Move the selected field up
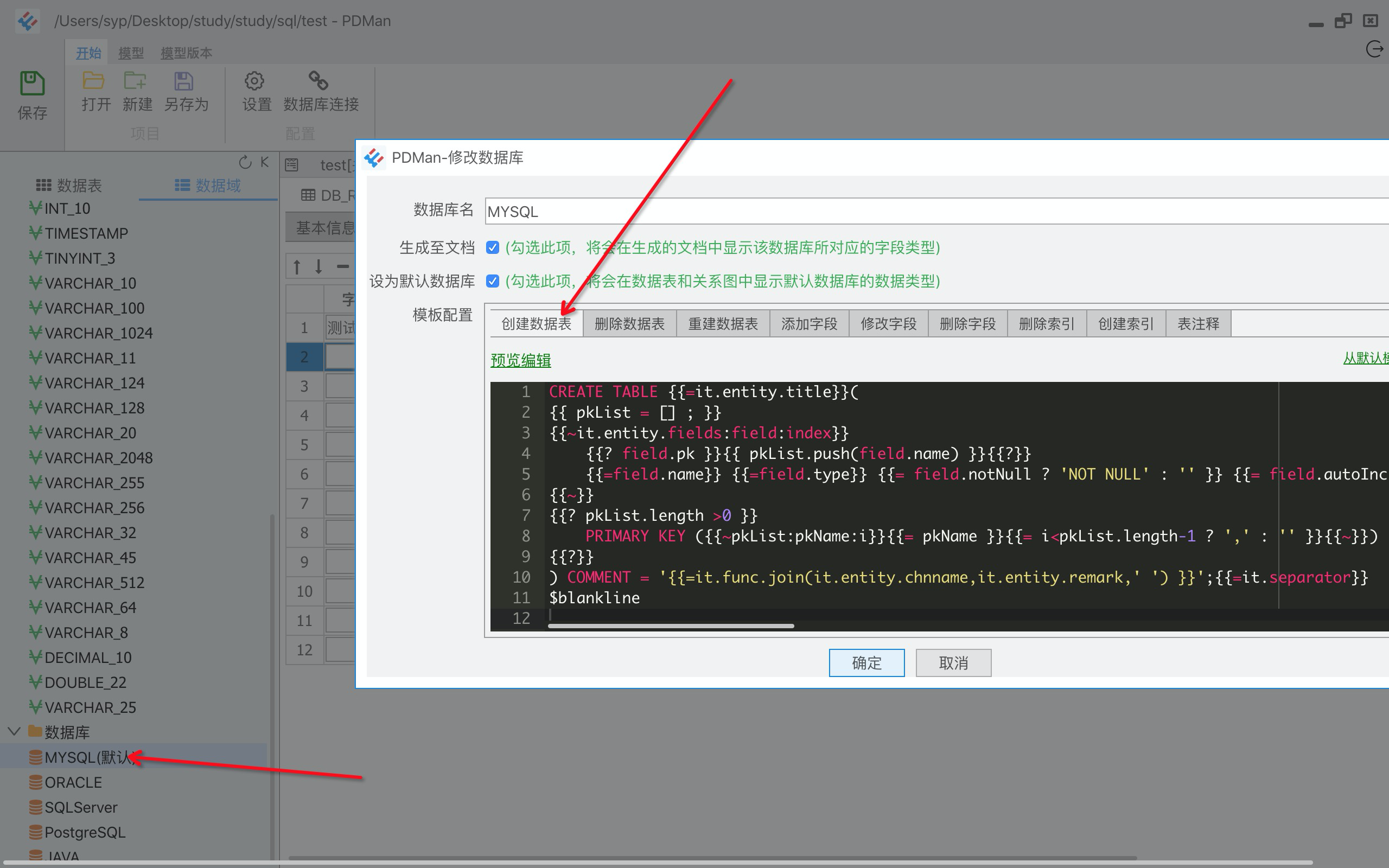Image resolution: width=1389 pixels, height=868 pixels. pyautogui.click(x=296, y=266)
